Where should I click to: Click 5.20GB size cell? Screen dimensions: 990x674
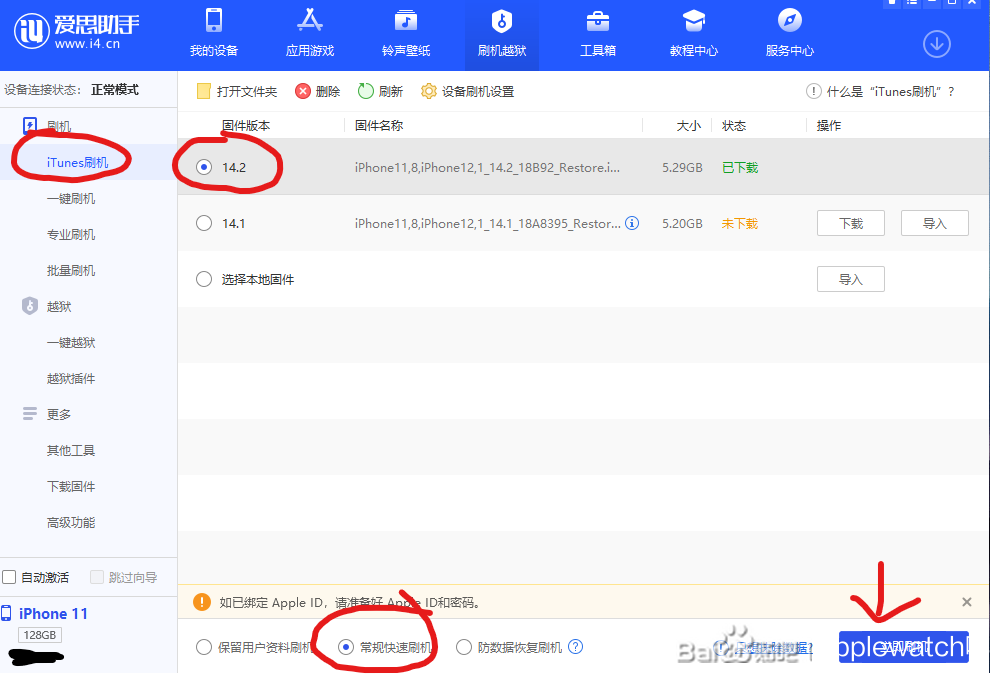coord(682,223)
